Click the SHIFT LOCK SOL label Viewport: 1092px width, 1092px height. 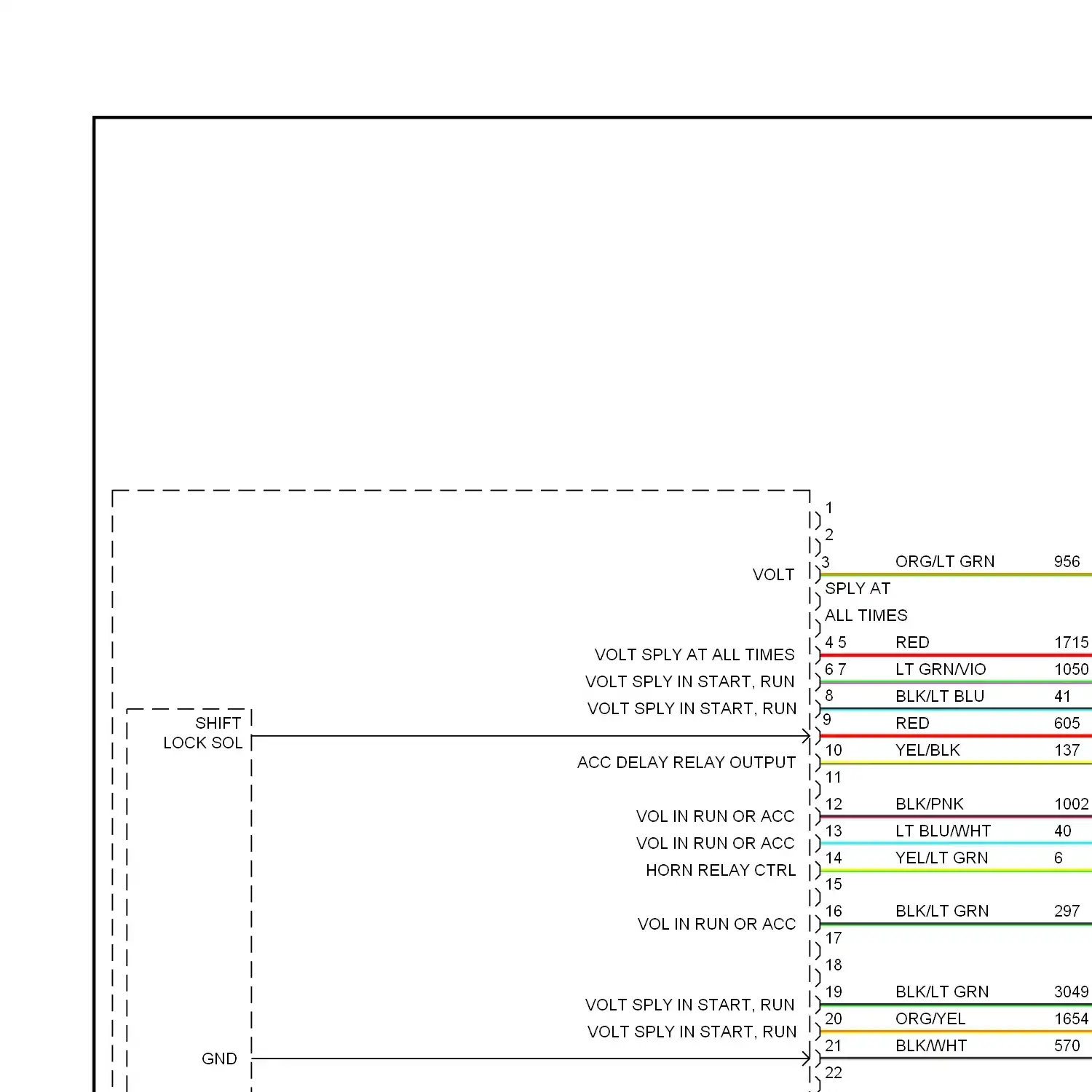[x=203, y=732]
